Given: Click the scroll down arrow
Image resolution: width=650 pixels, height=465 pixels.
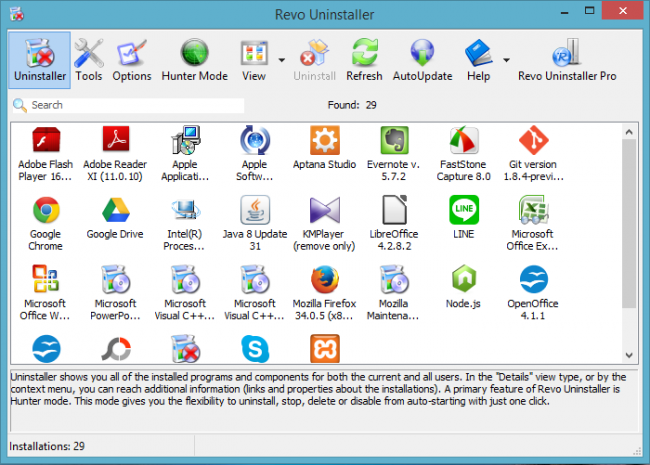Looking at the screenshot, I should point(629,355).
